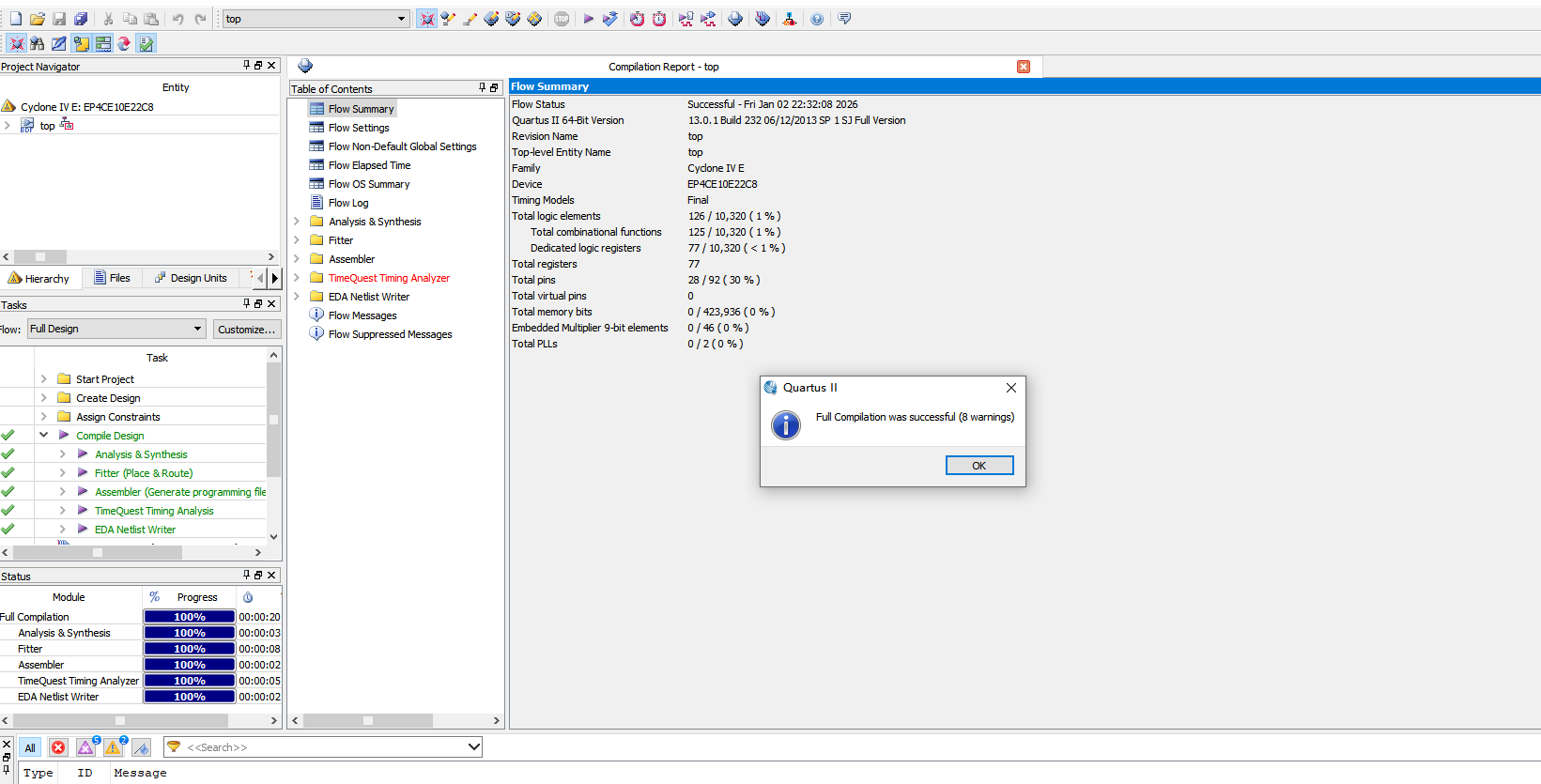This screenshot has width=1541, height=784.
Task: Click the speech bubble icon right of Help
Action: (844, 19)
